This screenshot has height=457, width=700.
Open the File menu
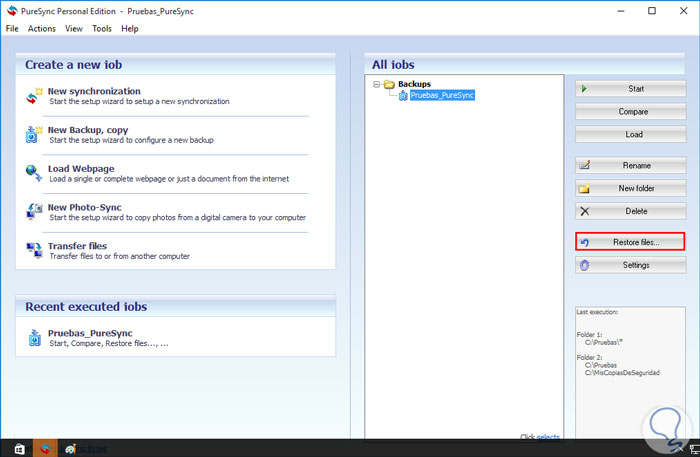pos(12,29)
